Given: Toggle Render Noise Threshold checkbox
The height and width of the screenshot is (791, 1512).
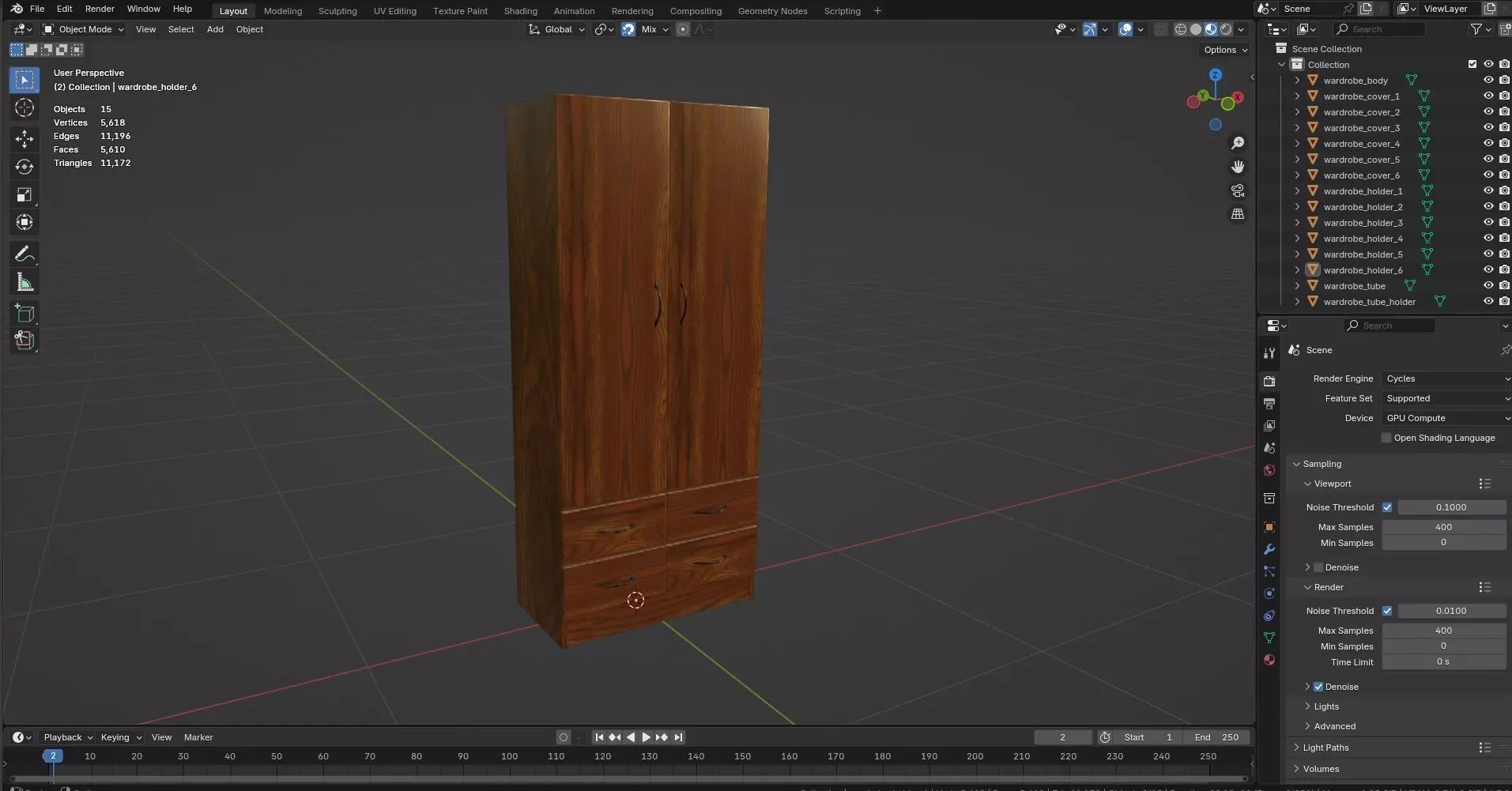Looking at the screenshot, I should pos(1387,611).
